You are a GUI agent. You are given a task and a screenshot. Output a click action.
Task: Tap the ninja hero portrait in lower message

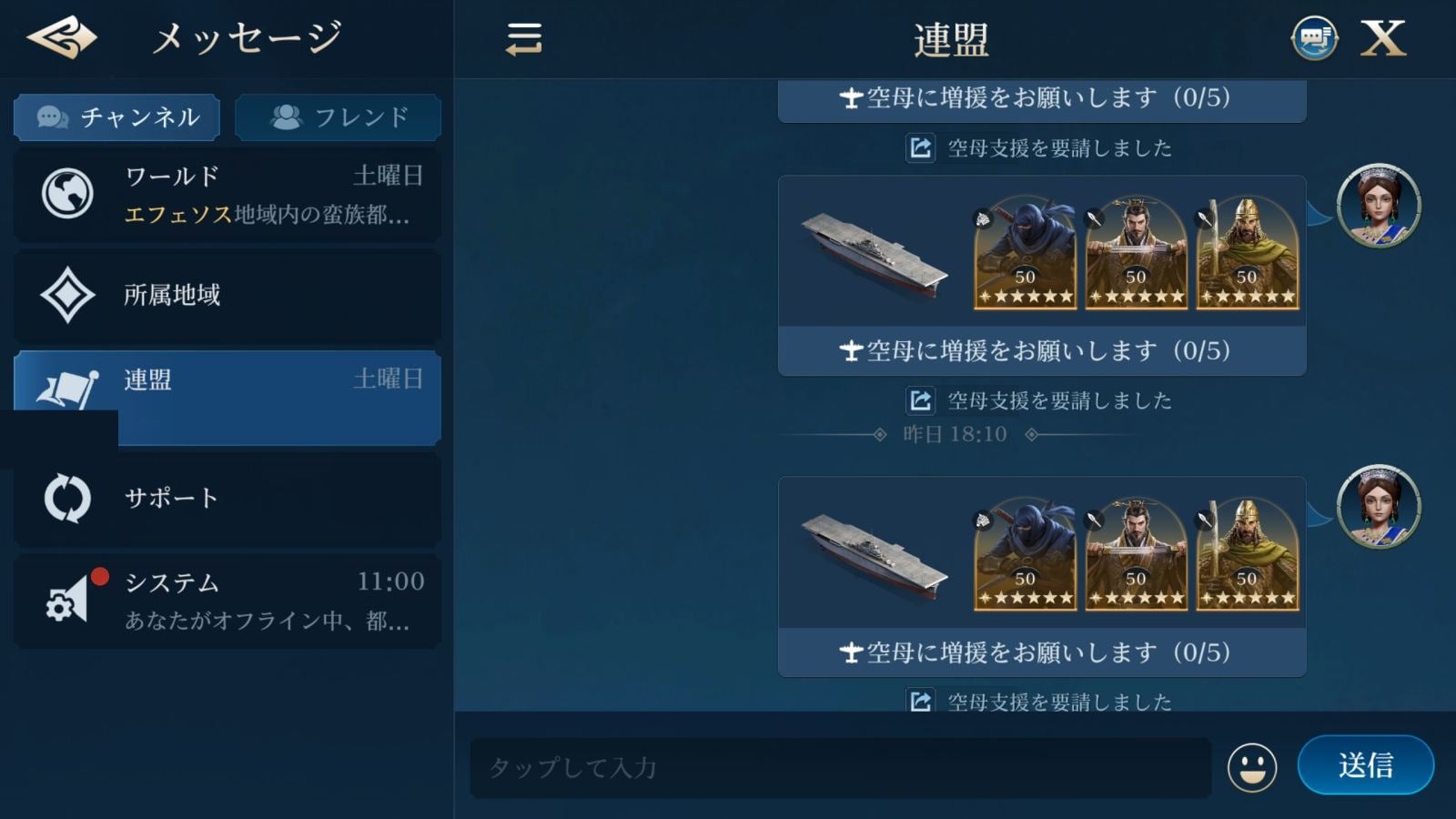pyautogui.click(x=1025, y=552)
